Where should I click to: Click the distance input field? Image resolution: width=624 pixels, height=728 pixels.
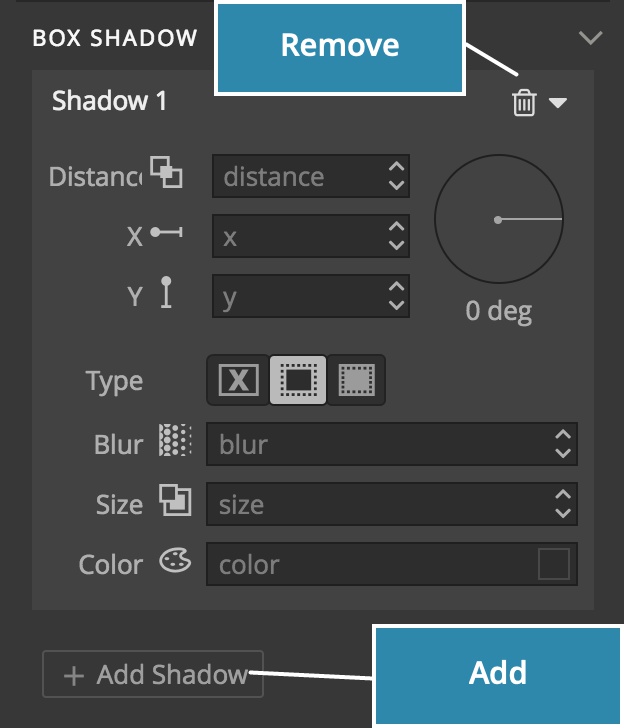click(298, 177)
